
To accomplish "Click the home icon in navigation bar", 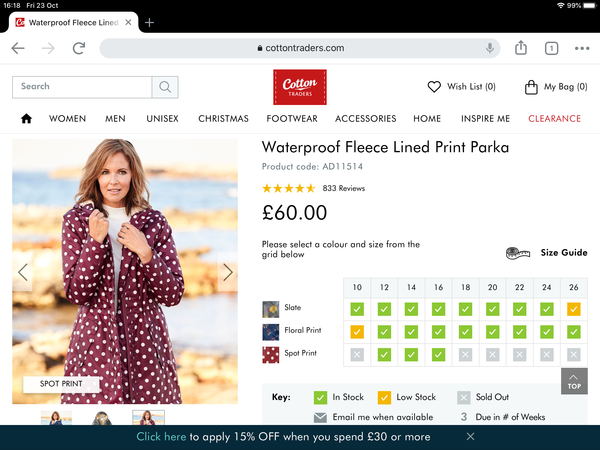I will (26, 119).
